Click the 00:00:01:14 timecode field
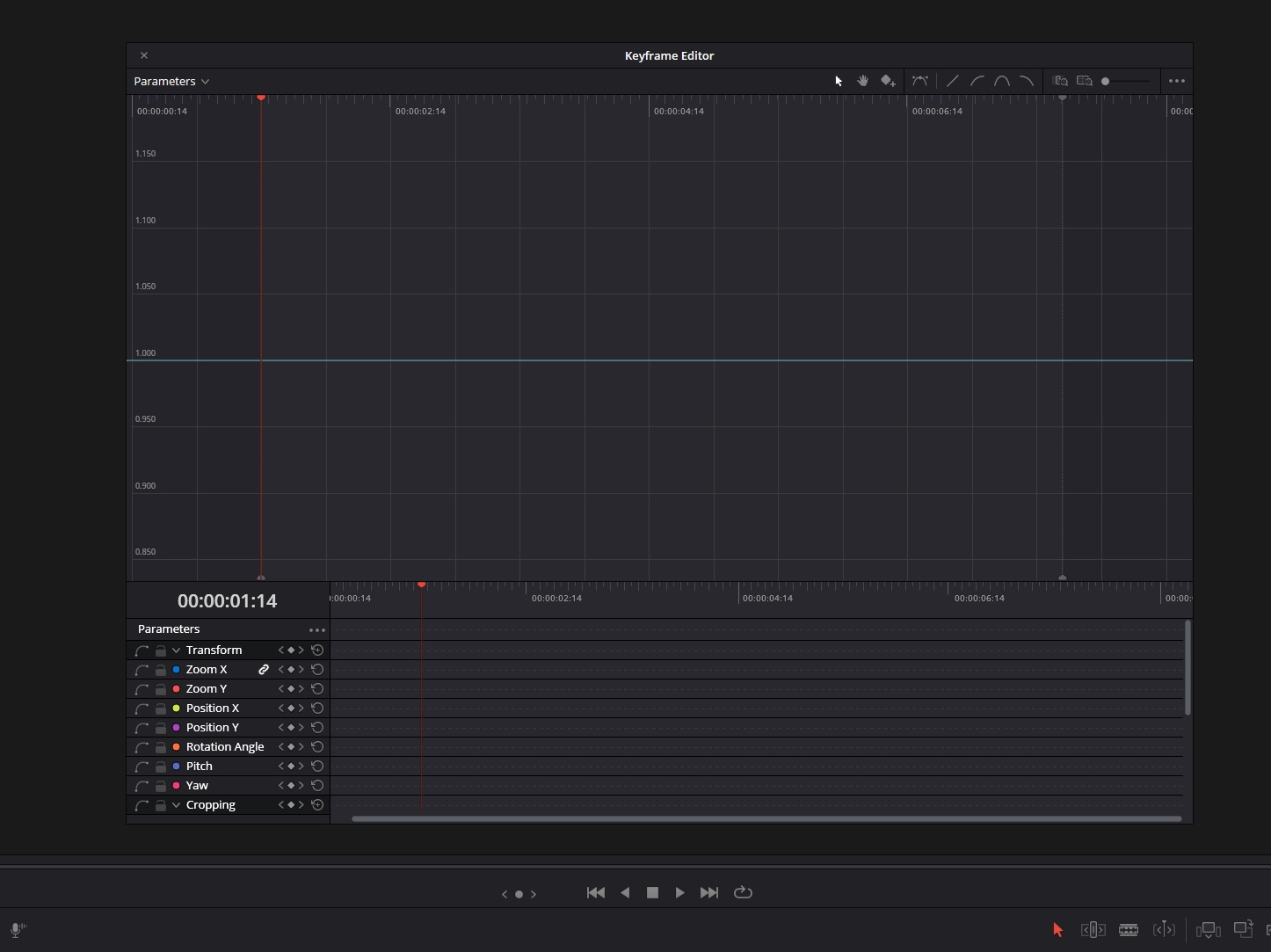This screenshot has width=1271, height=952. (227, 601)
